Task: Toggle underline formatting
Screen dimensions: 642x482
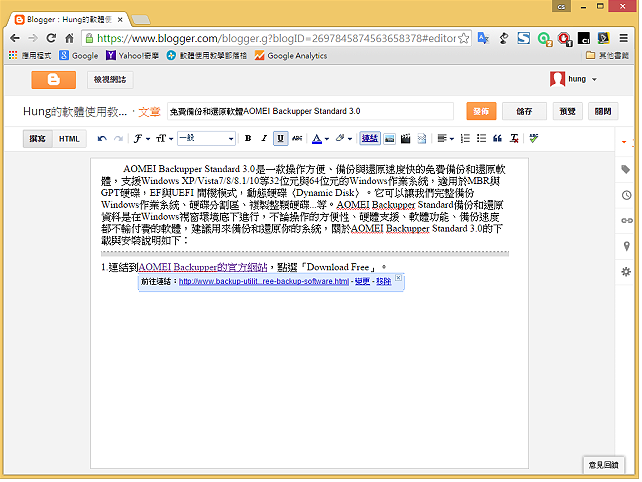Action: coord(280,138)
